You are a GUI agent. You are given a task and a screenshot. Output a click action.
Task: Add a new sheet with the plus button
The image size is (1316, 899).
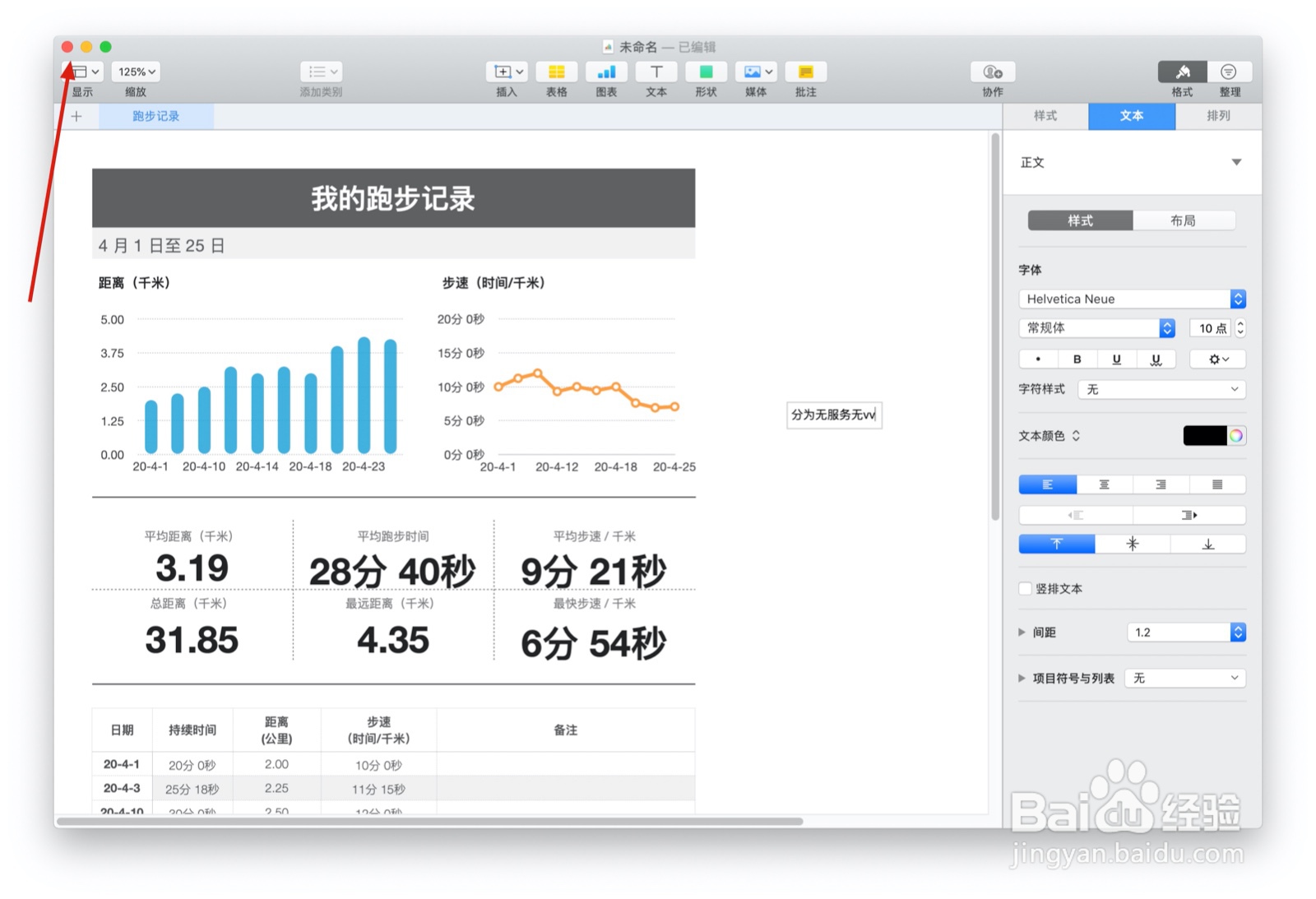click(x=76, y=116)
